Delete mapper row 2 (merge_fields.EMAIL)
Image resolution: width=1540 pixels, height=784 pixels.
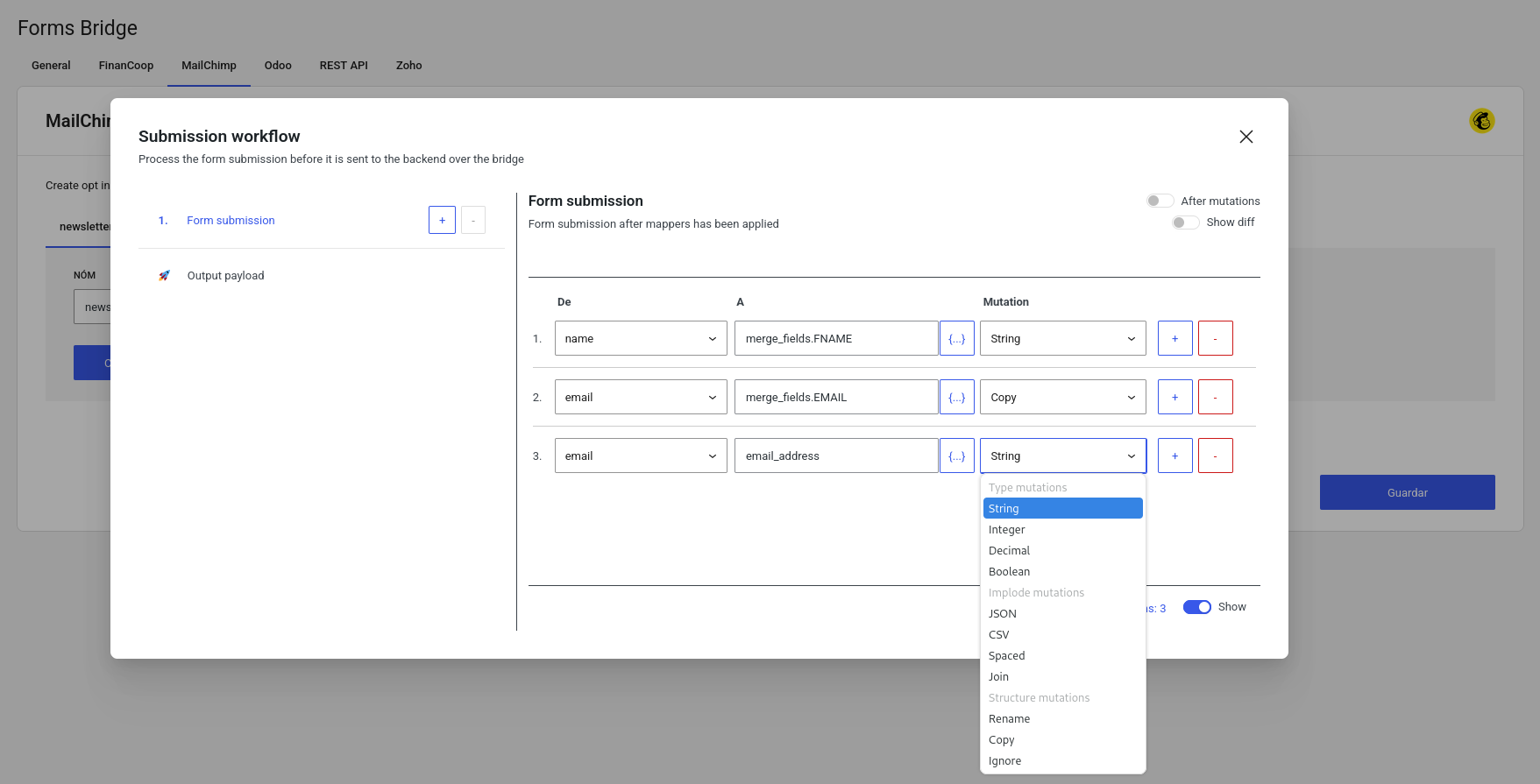tap(1215, 397)
